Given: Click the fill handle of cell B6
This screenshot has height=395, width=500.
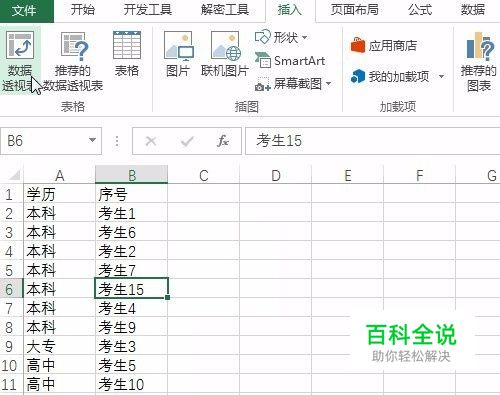Looking at the screenshot, I should pos(167,297).
